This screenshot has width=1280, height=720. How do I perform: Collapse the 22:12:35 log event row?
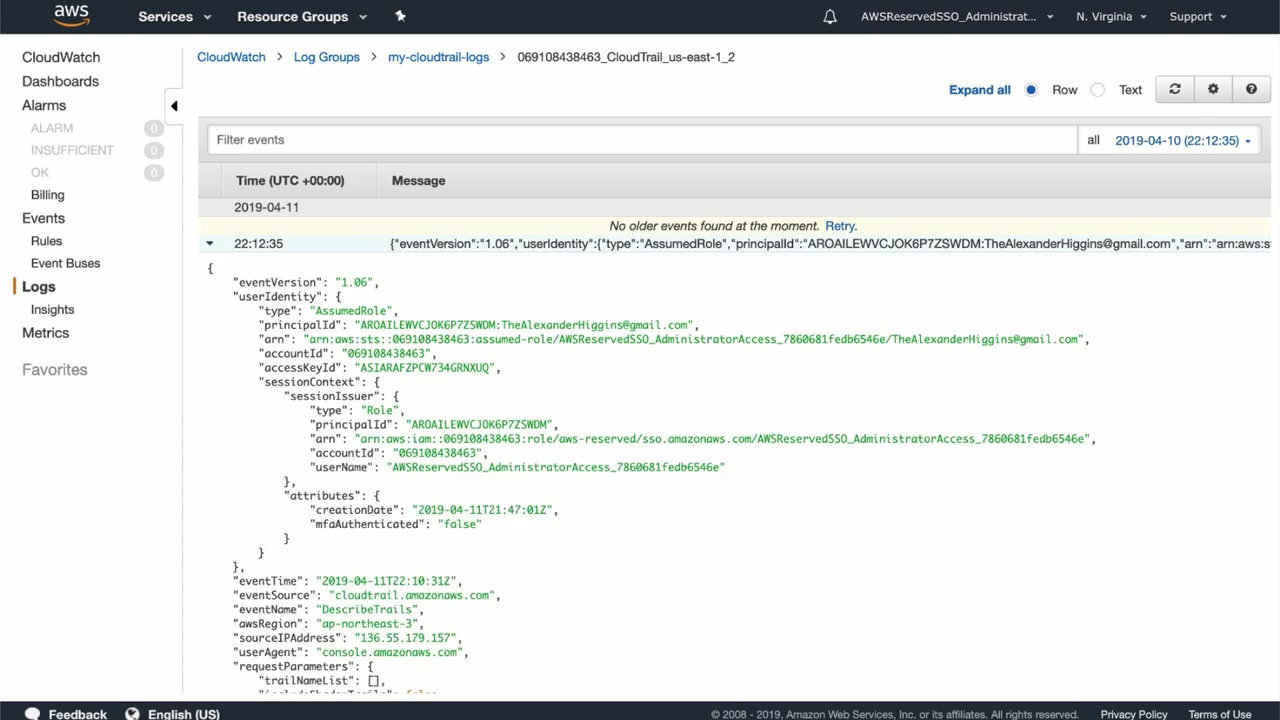210,243
